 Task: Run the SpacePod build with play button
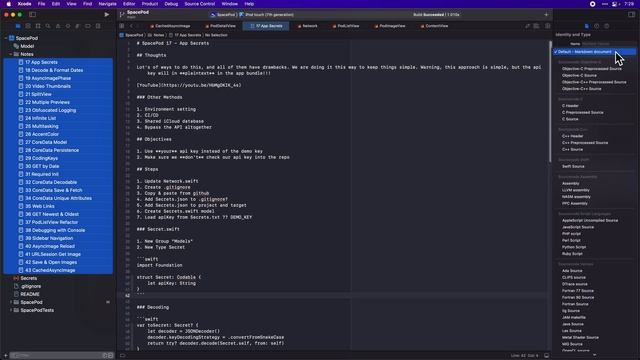point(107,14)
